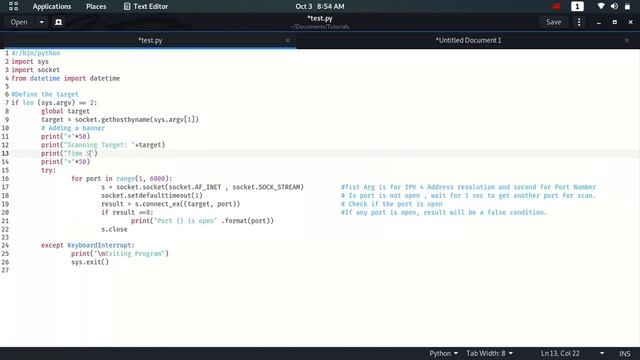Viewport: 640px width, 360px height.
Task: Click the '# Check if the port is open' comment
Action: (x=392, y=204)
